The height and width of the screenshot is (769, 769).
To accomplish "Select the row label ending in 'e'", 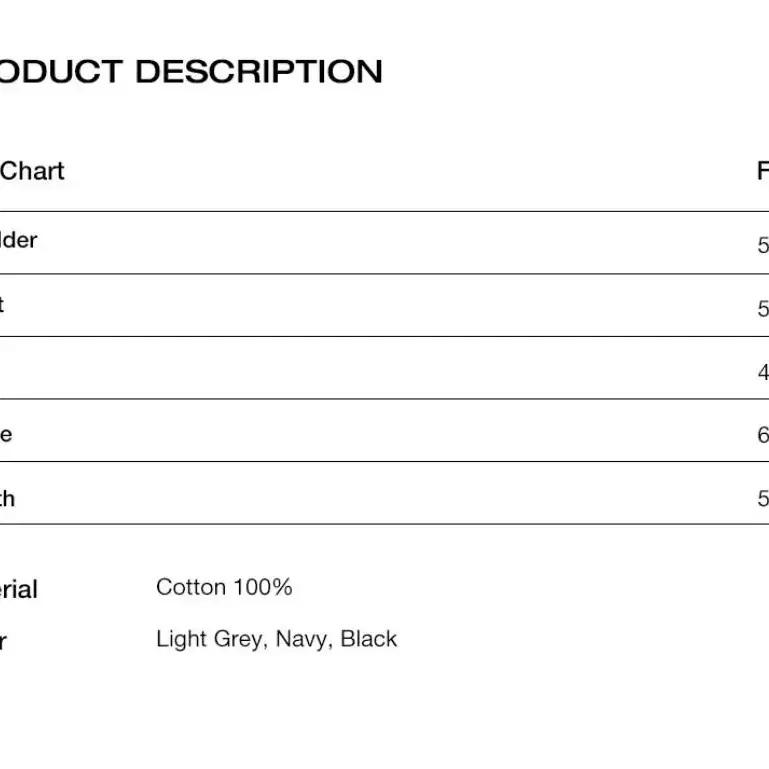I will [6, 435].
